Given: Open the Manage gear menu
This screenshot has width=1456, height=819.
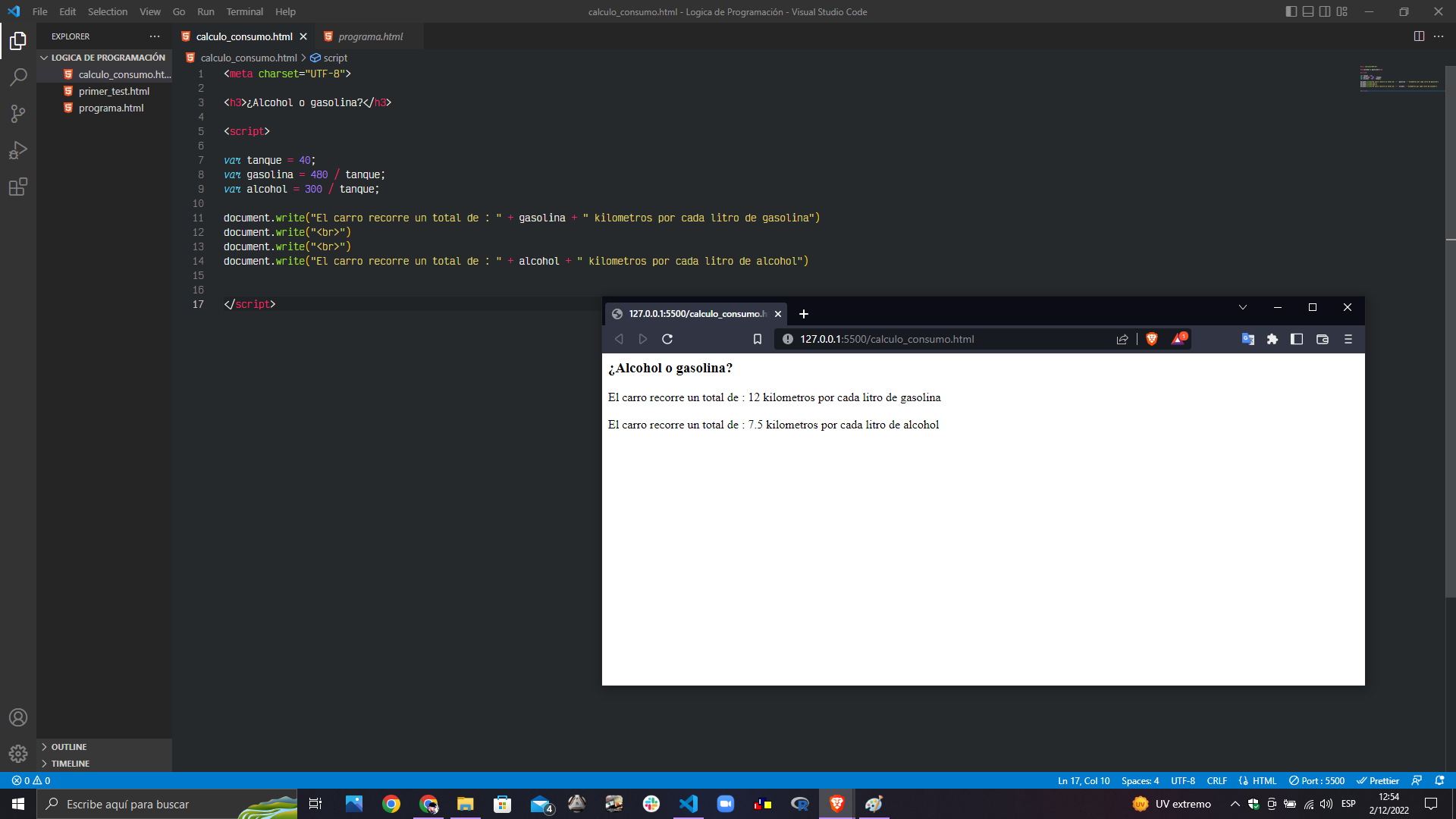Looking at the screenshot, I should click(18, 754).
